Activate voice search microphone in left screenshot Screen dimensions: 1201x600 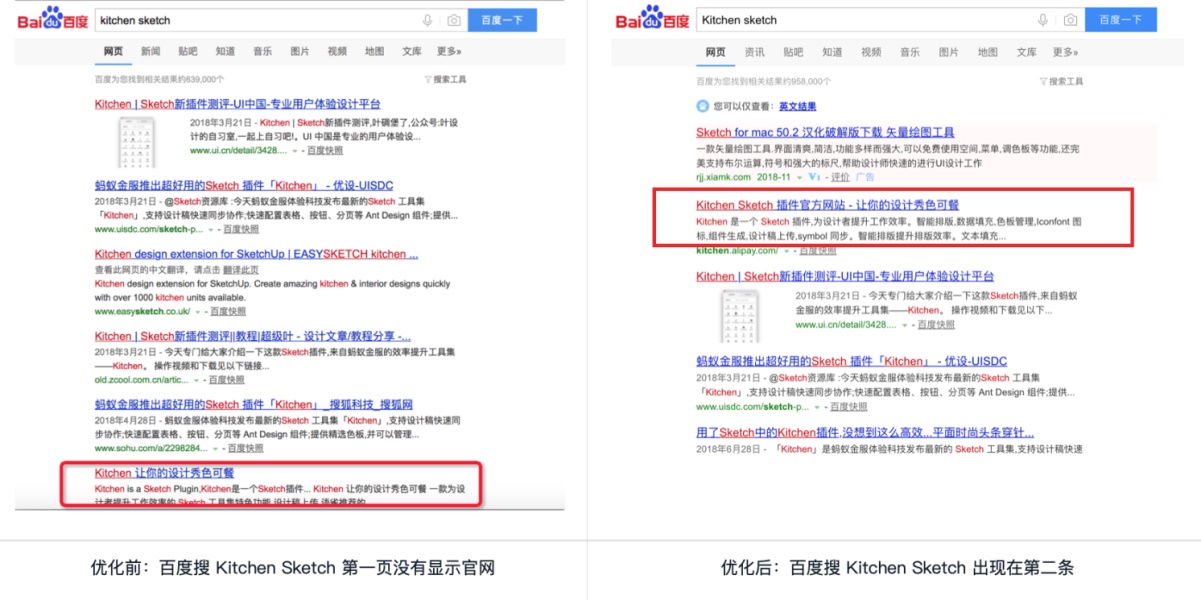pos(428,20)
